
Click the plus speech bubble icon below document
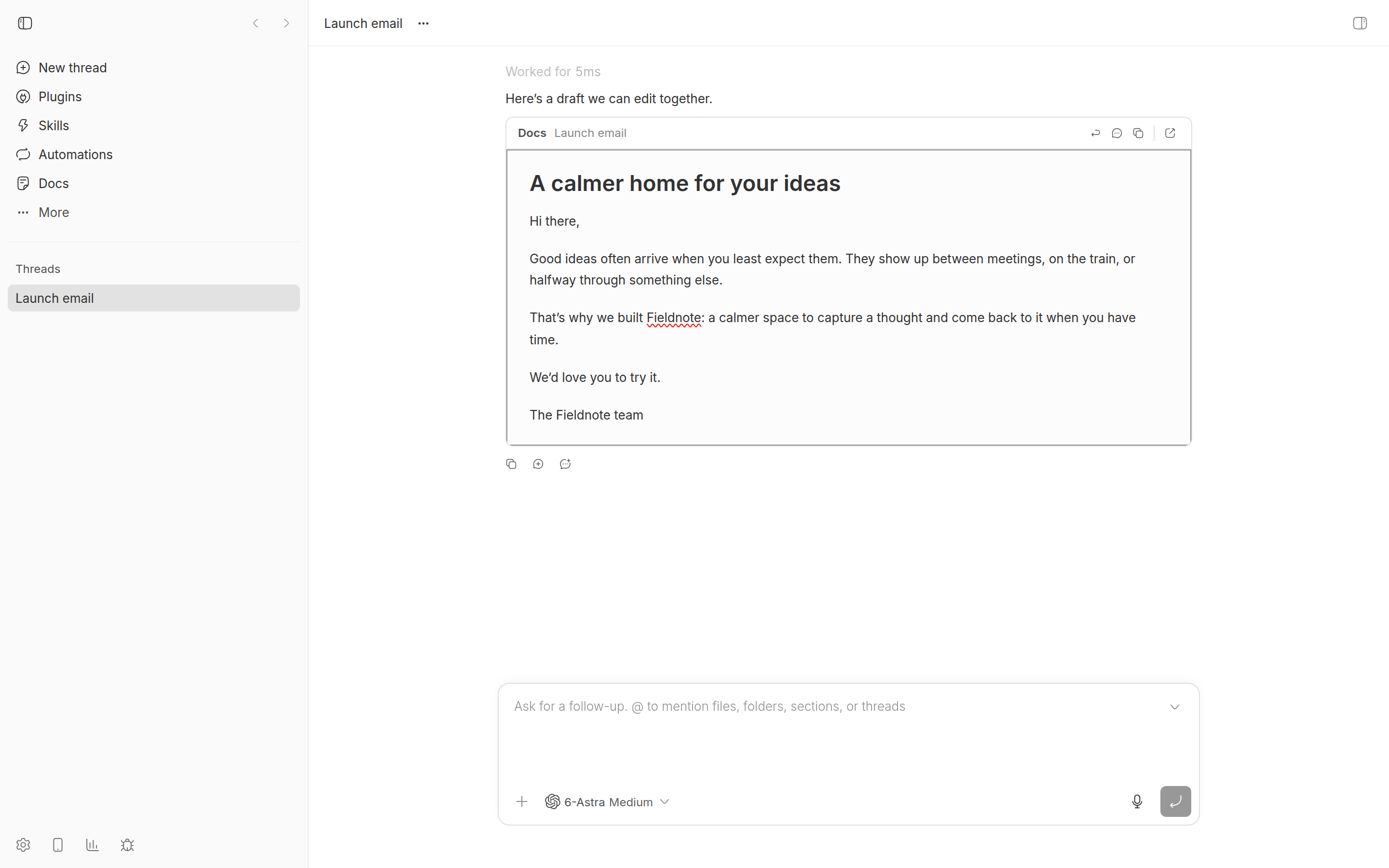(x=538, y=464)
